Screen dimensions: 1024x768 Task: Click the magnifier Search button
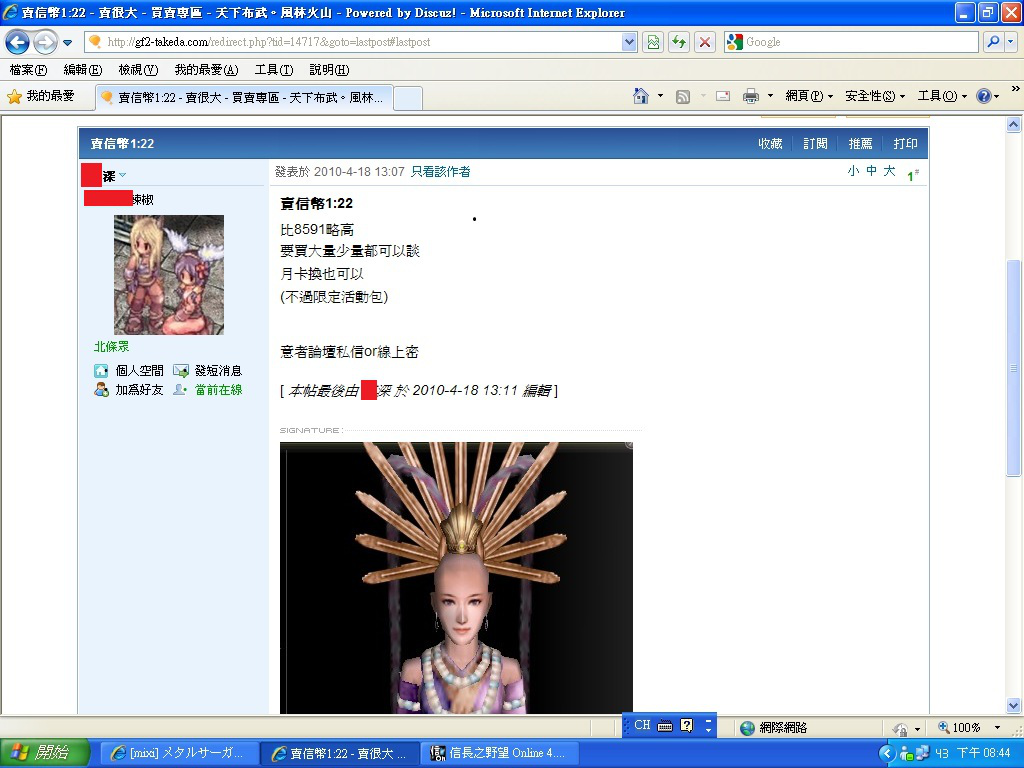pyautogui.click(x=993, y=42)
